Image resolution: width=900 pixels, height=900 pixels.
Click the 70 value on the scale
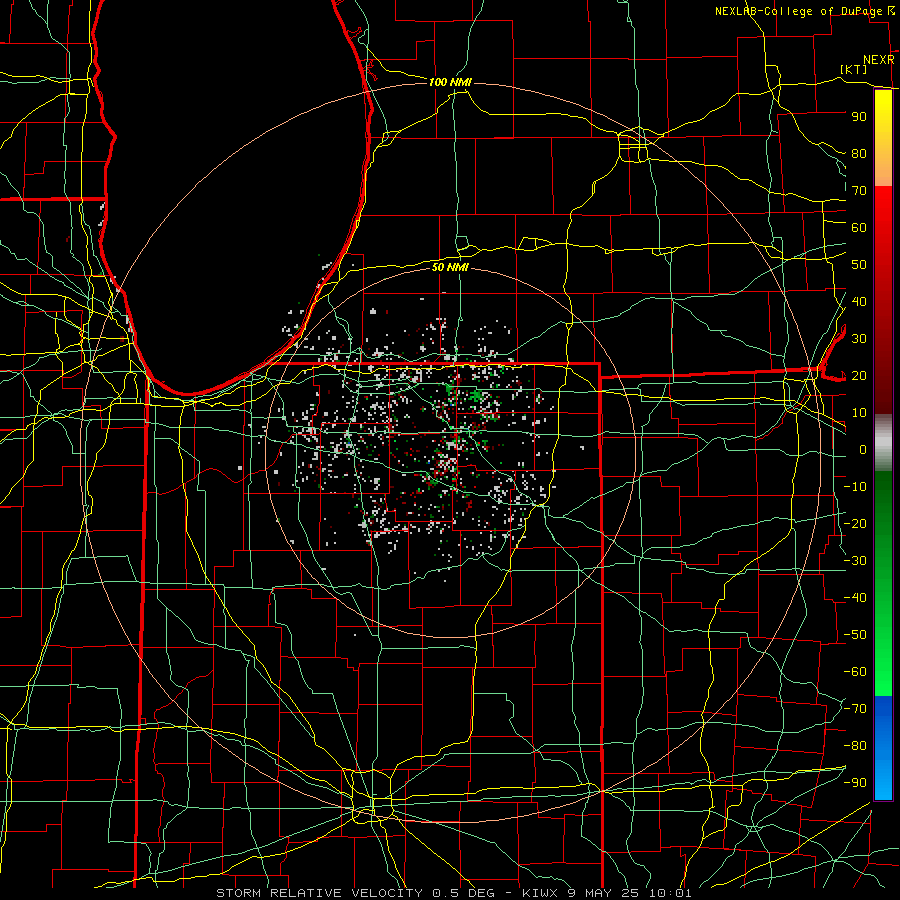859,191
